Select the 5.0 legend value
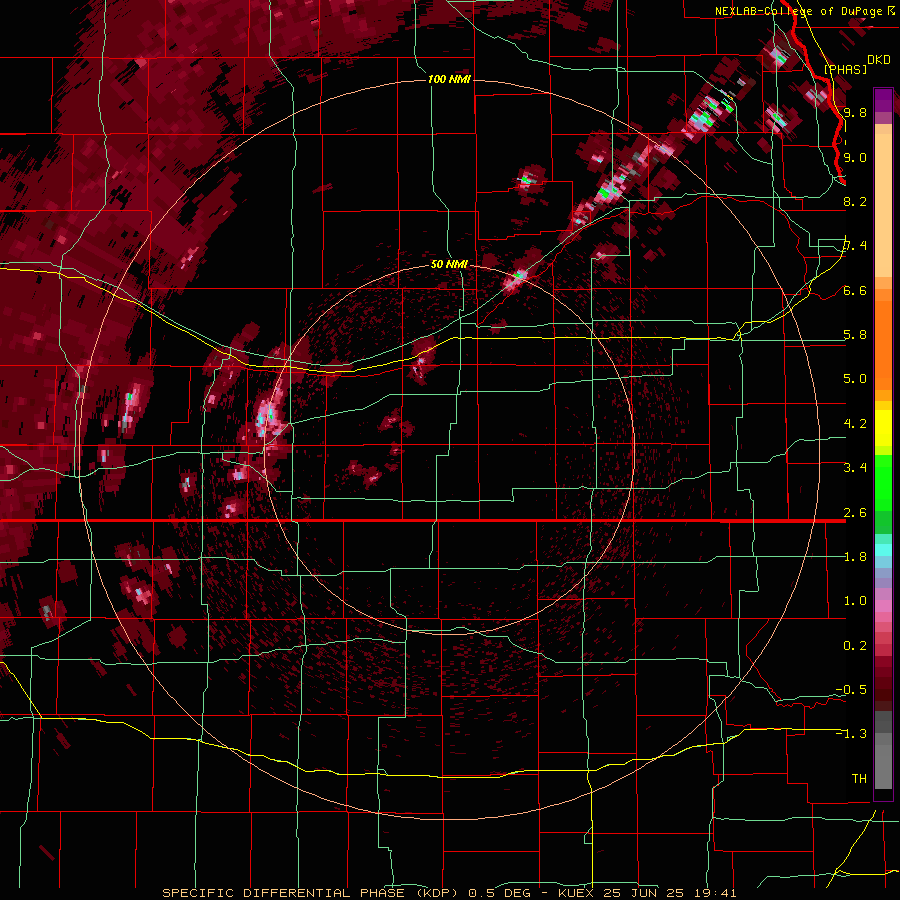Viewport: 900px width, 900px height. [855, 379]
